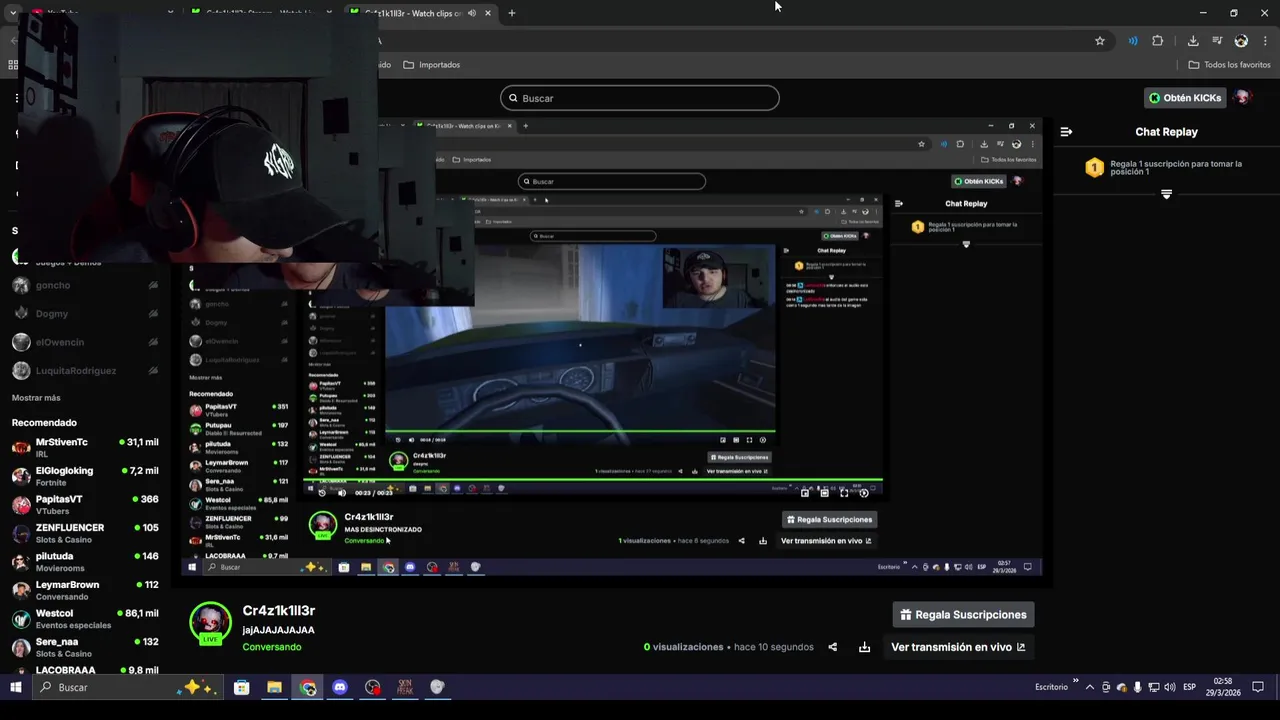Open the Westcol channel in the sidebar
The width and height of the screenshot is (1280, 720).
pos(85,619)
